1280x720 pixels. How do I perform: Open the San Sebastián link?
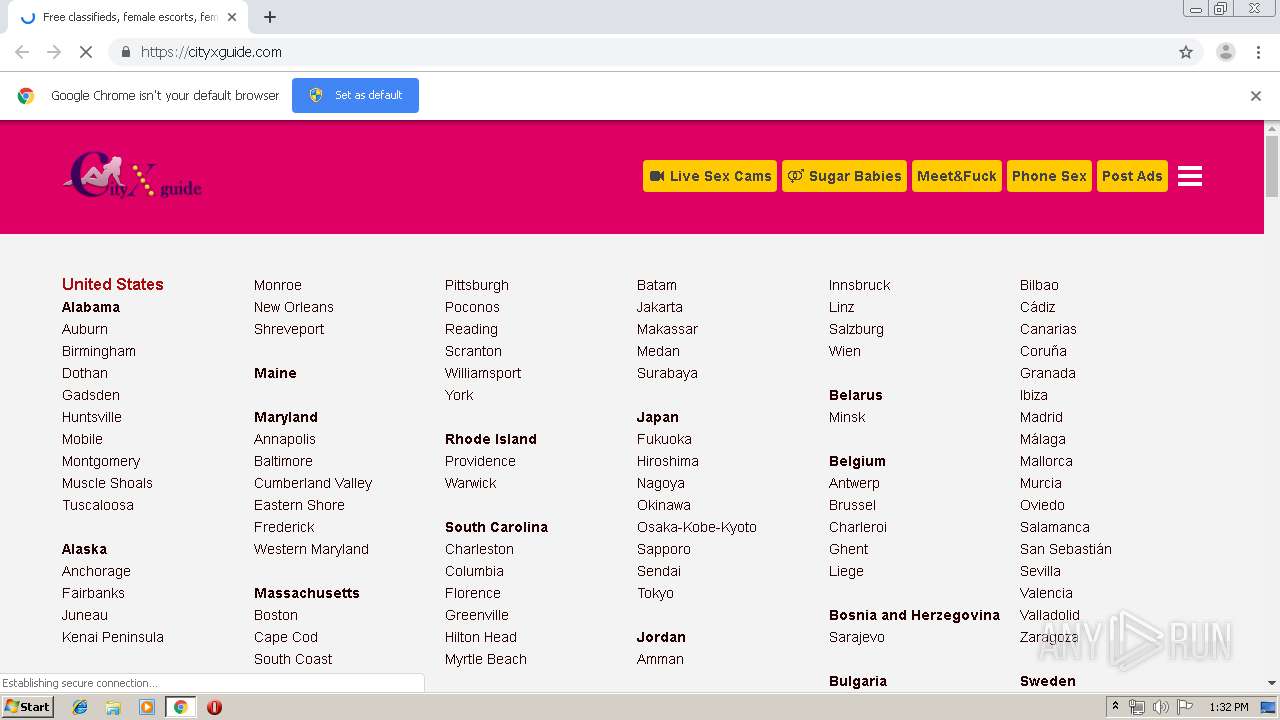(1066, 549)
